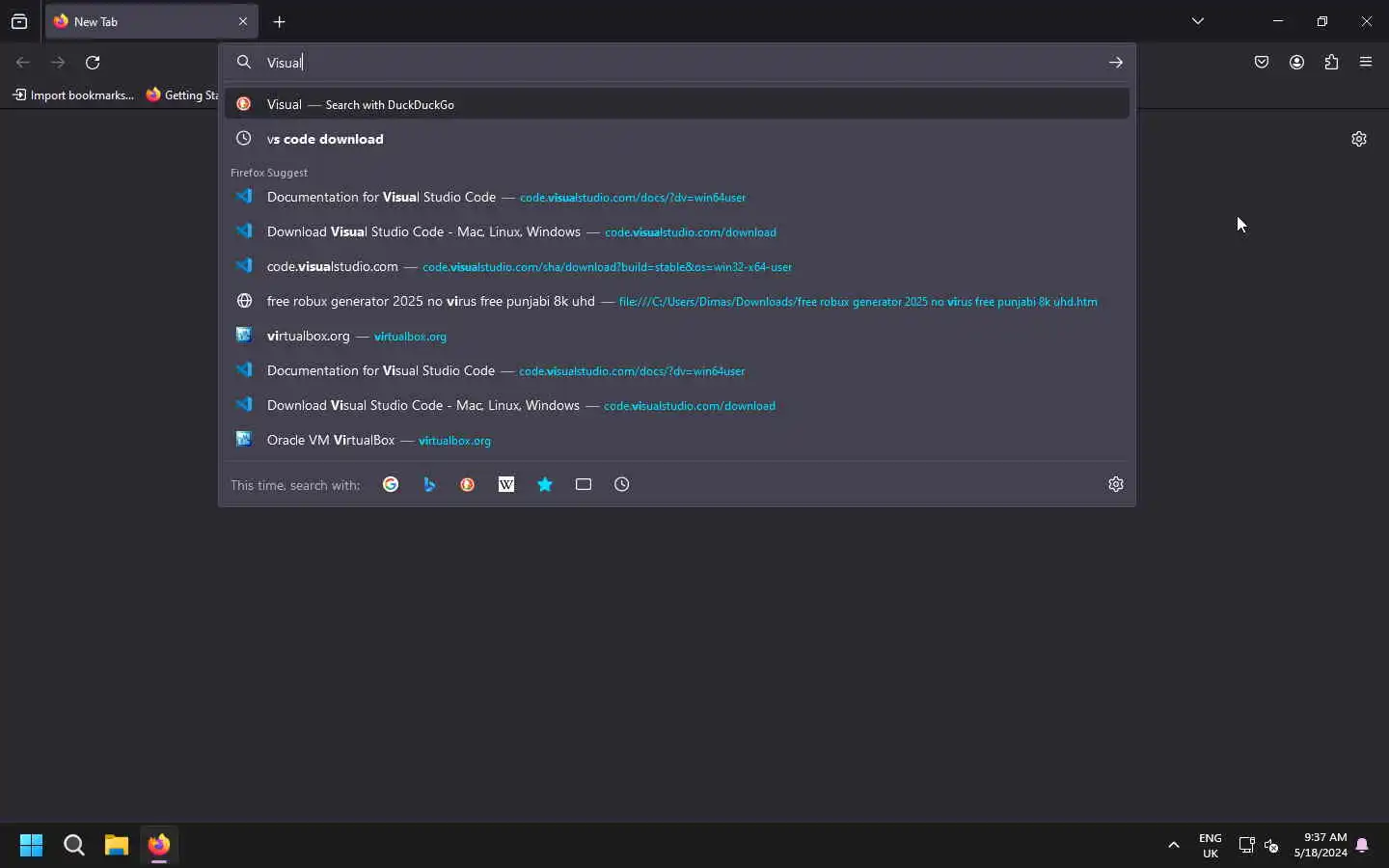Viewport: 1389px width, 868px height.
Task: Open first Download Visual Studio Code suggestion
Action: point(677,231)
